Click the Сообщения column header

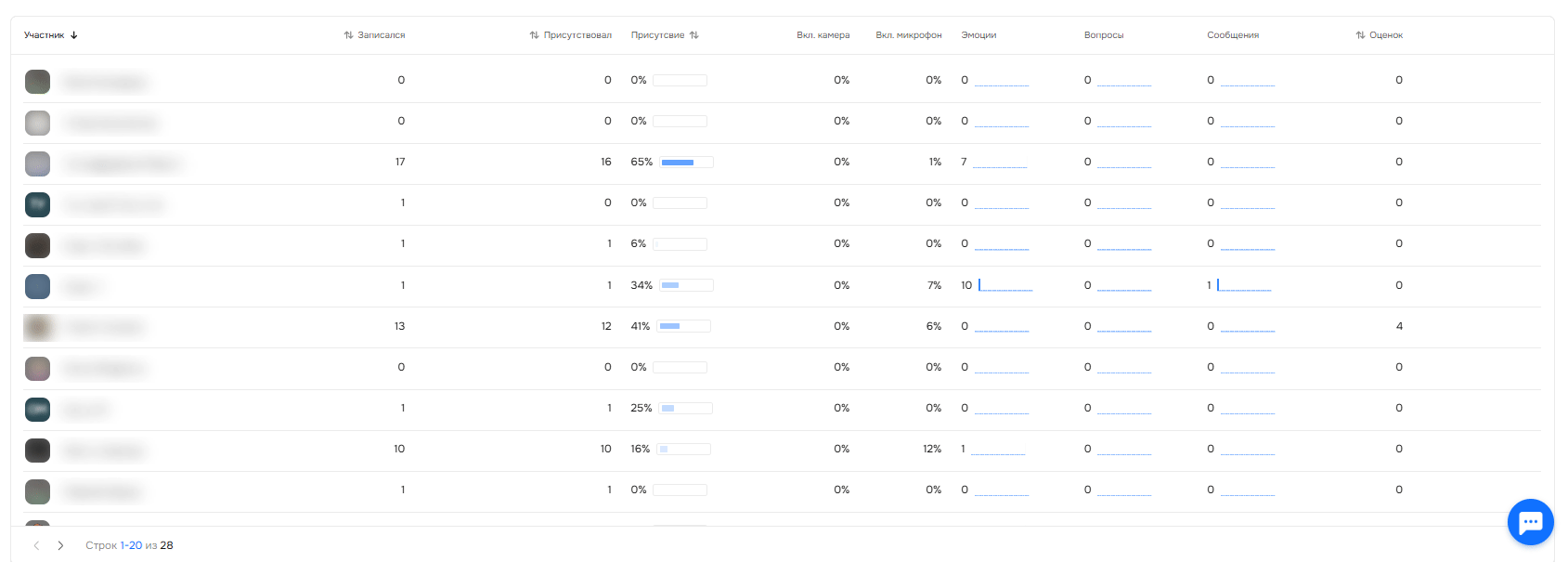click(1232, 35)
